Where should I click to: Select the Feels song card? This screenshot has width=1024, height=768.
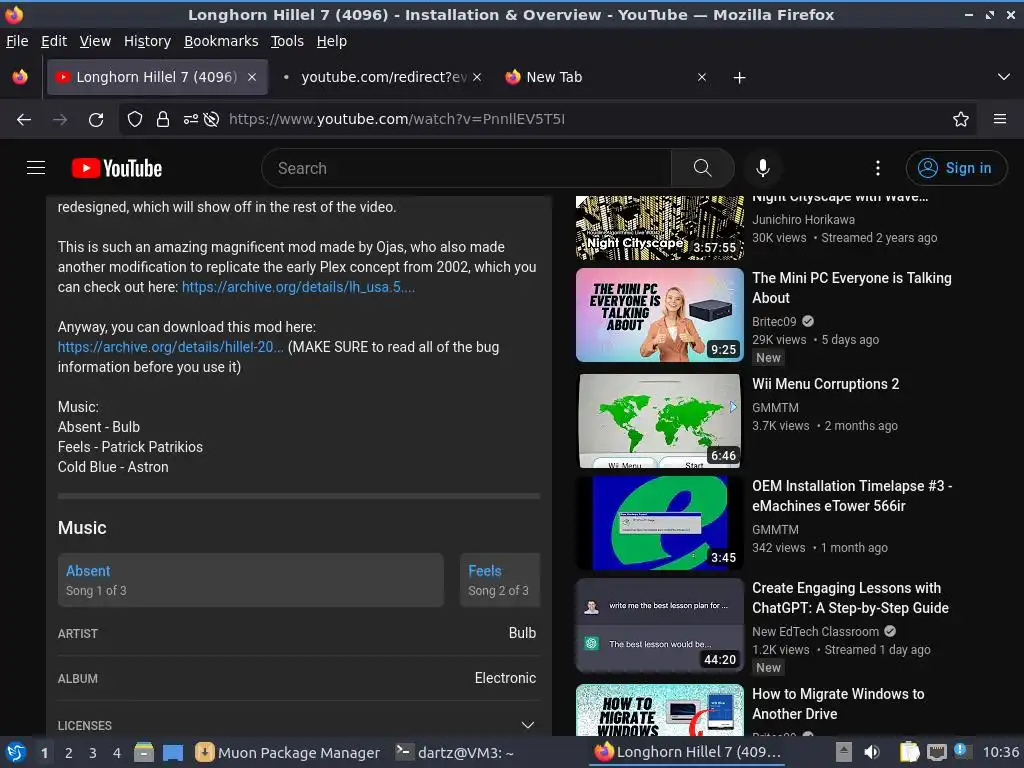[x=500, y=580]
